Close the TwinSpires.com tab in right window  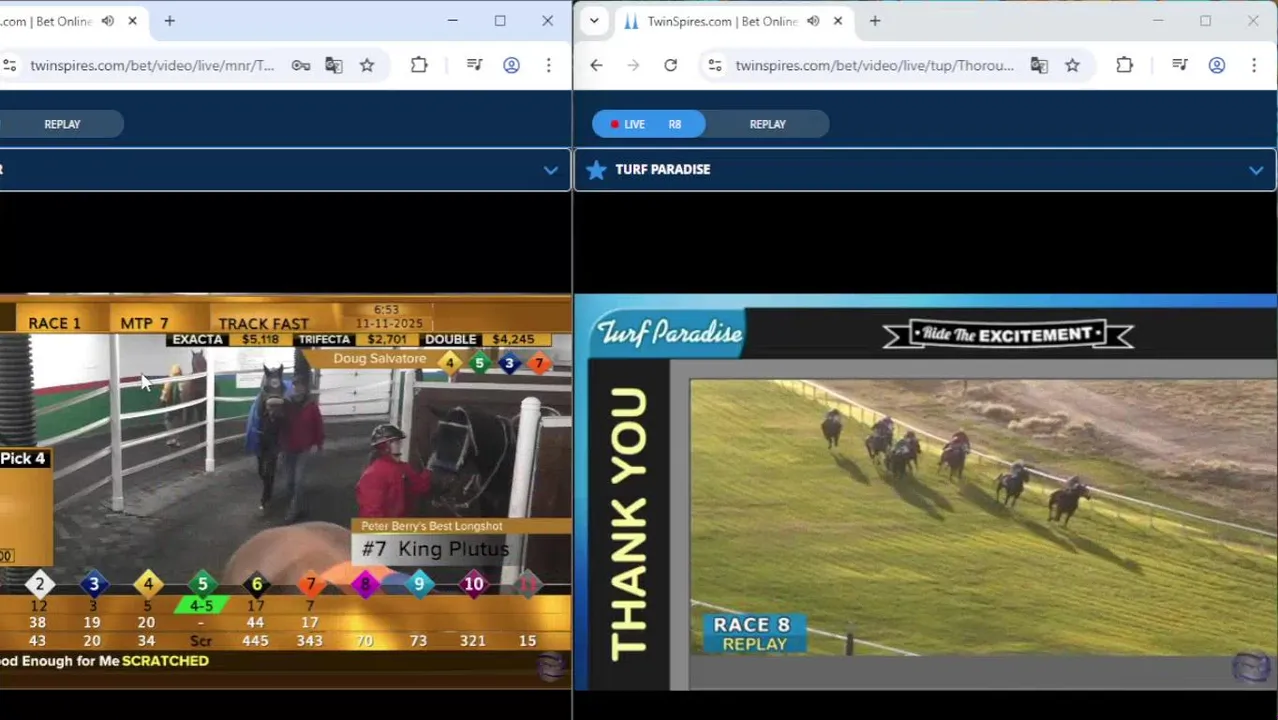[x=838, y=21]
